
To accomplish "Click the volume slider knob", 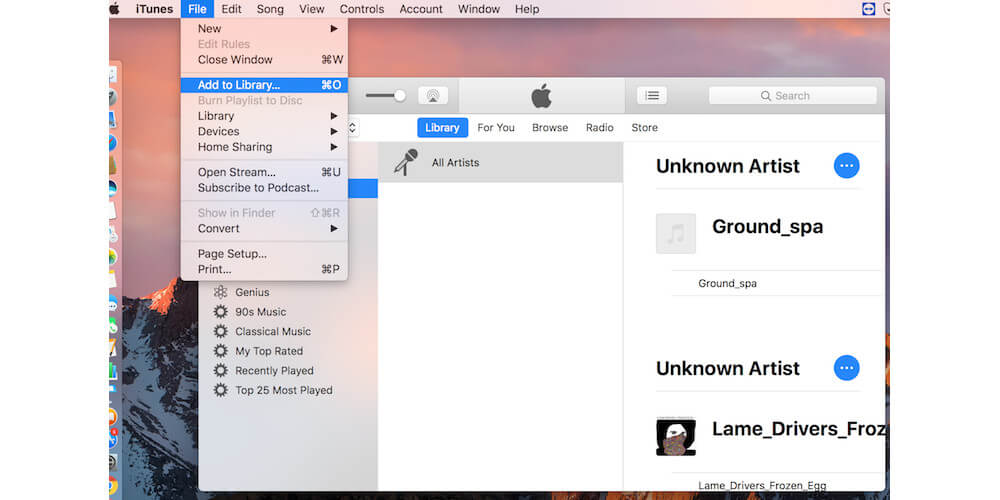I will (x=400, y=96).
